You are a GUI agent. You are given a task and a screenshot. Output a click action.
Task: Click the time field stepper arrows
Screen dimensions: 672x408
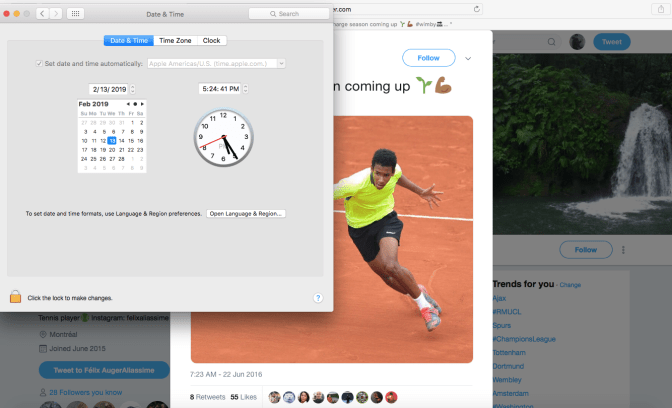(x=243, y=89)
